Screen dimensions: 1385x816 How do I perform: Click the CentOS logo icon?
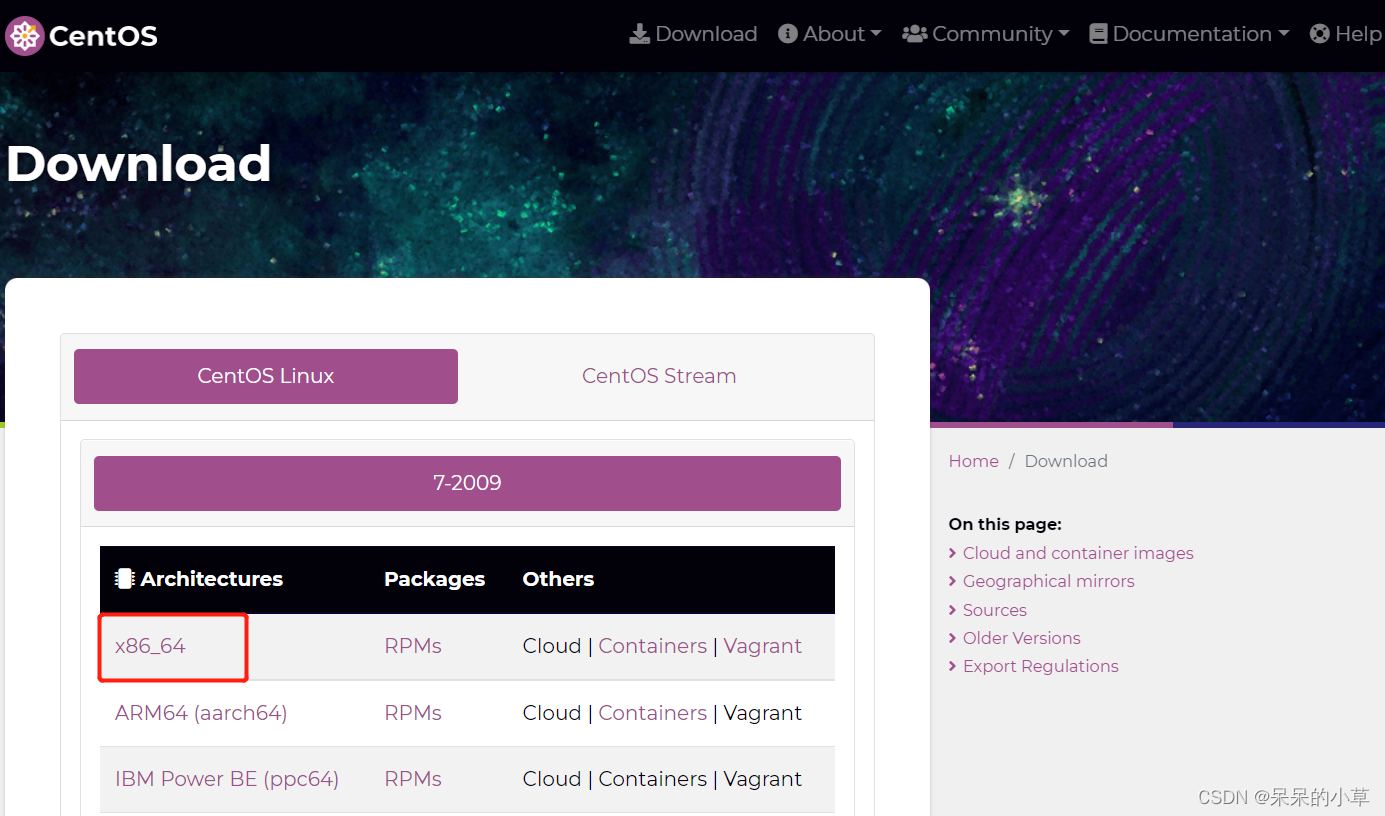(24, 36)
